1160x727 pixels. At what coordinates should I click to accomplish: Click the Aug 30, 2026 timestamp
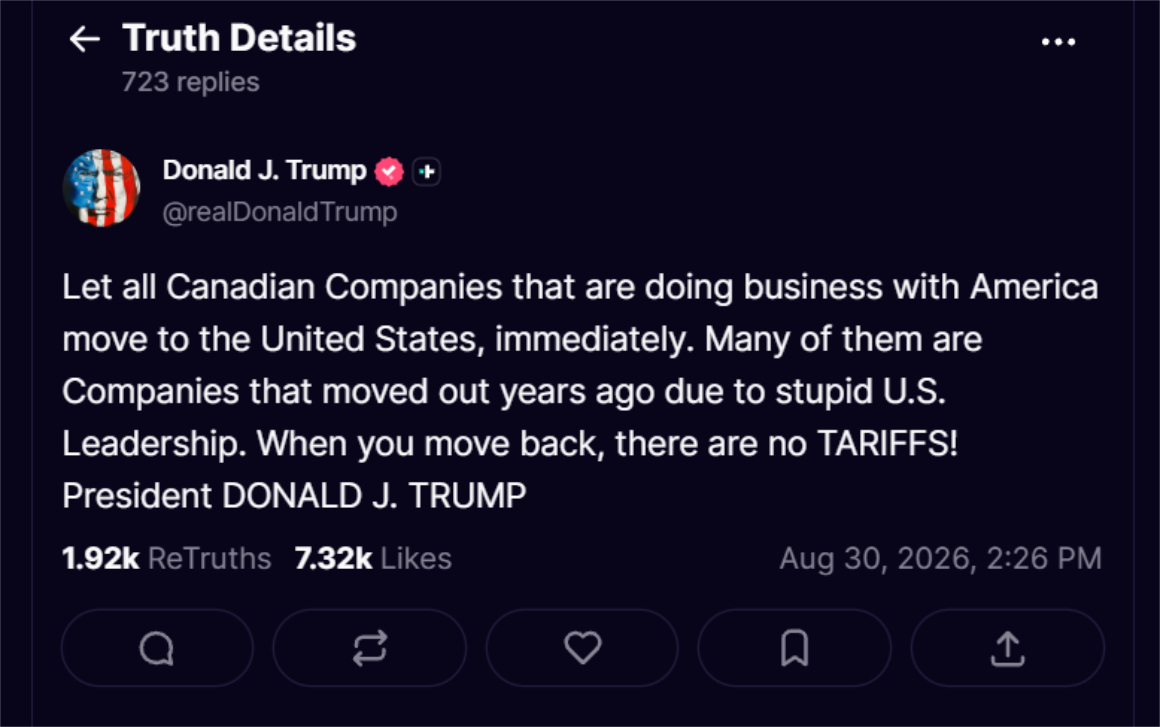(x=940, y=558)
